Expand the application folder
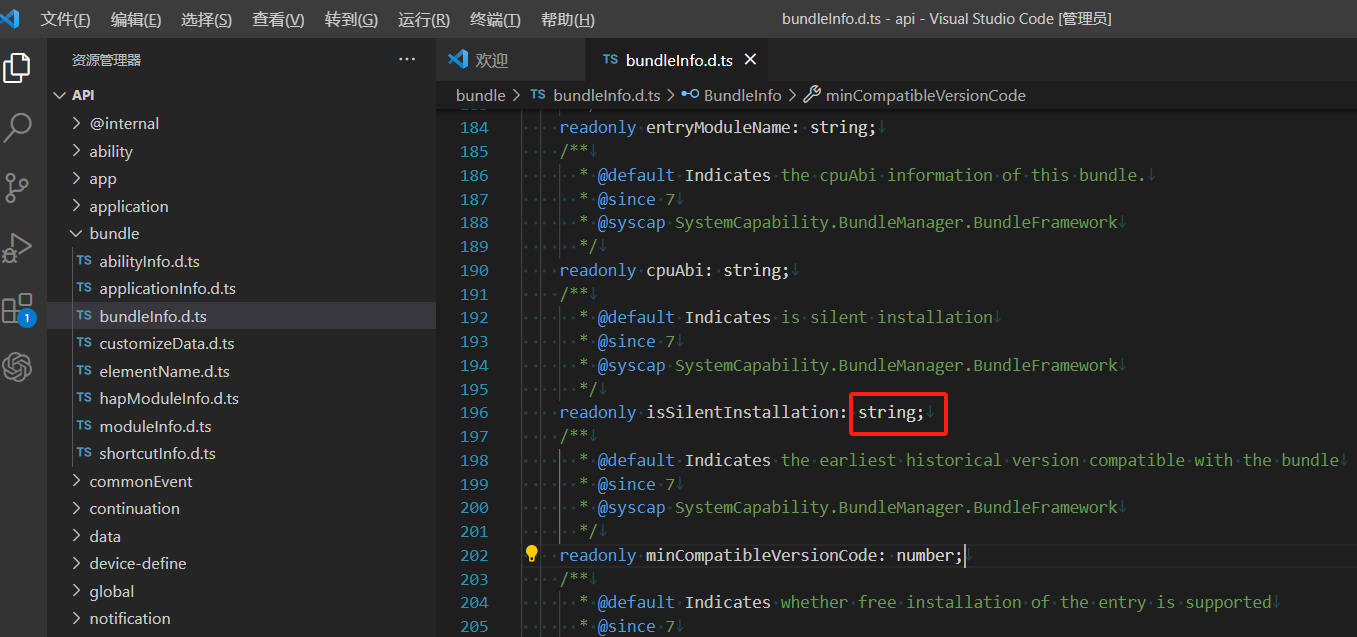The width and height of the screenshot is (1357, 637). (x=241, y=206)
